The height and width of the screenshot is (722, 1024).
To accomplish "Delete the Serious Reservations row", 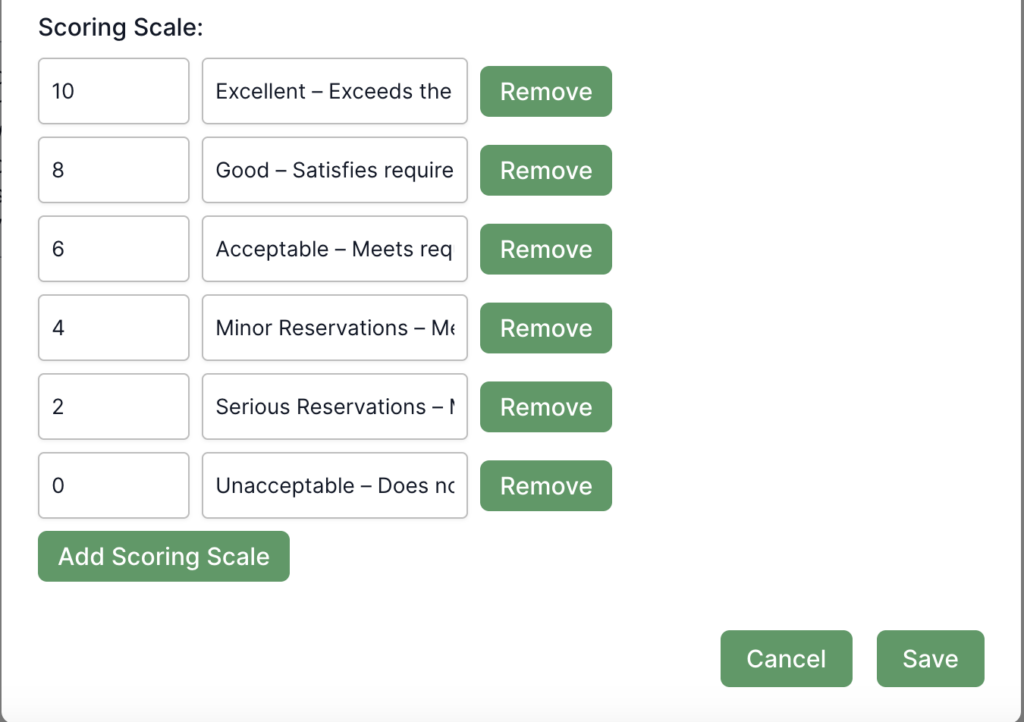I will 545,407.
